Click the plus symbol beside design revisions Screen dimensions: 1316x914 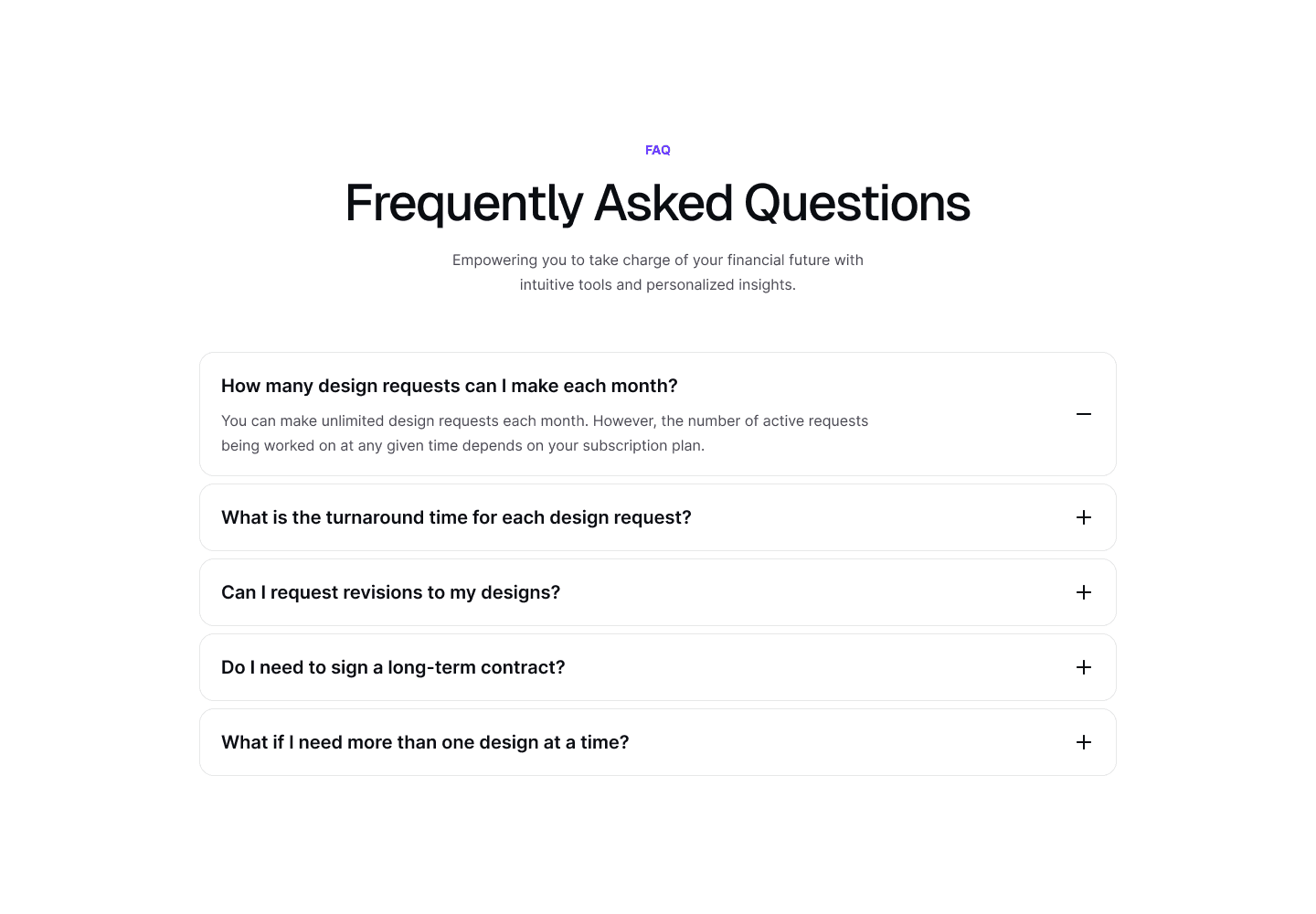tap(1084, 592)
